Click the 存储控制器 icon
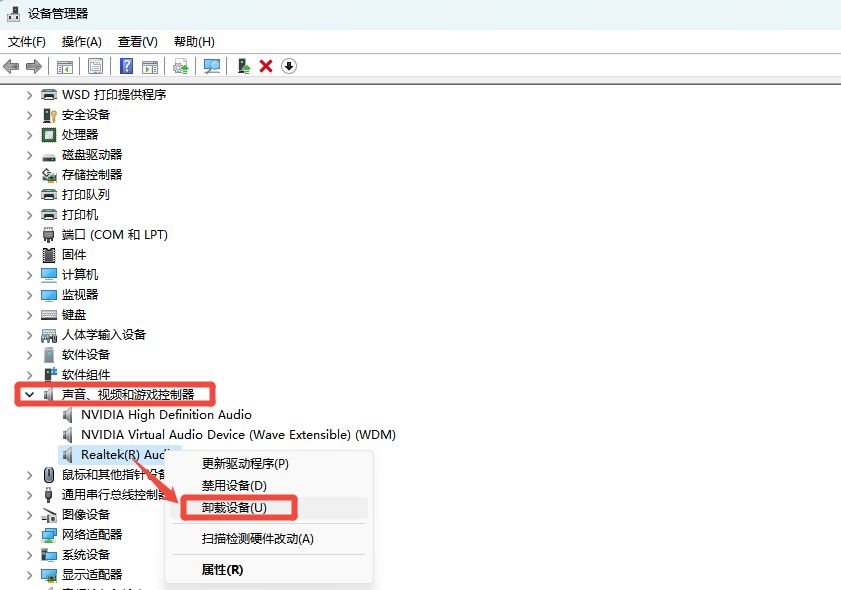Viewport: 841px width, 590px height. point(49,175)
